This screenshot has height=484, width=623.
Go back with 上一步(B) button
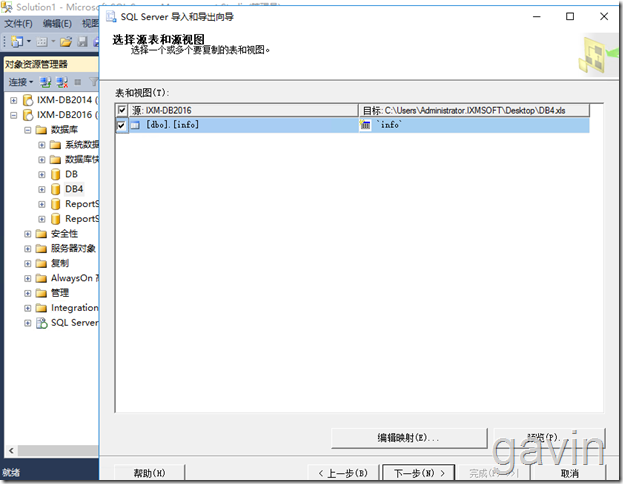[x=343, y=473]
